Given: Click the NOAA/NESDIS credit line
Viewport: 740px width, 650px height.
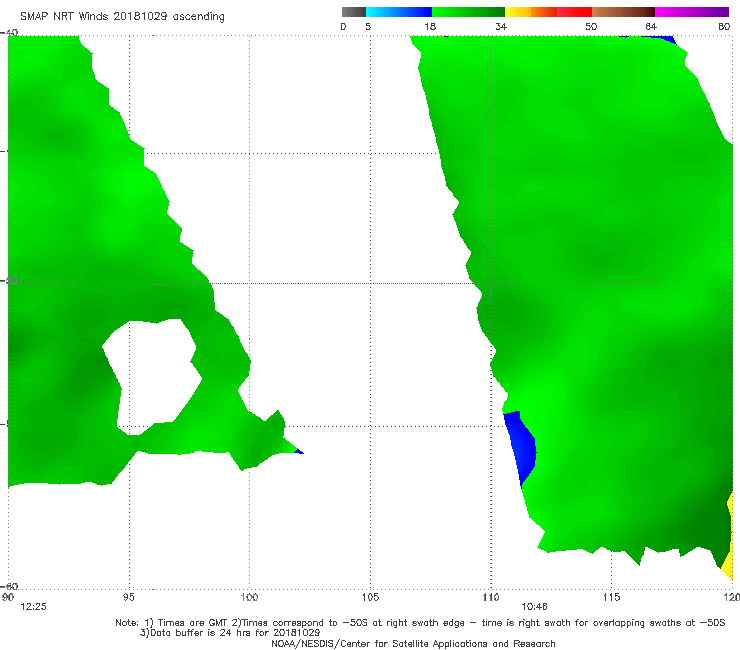Looking at the screenshot, I should [x=413, y=643].
